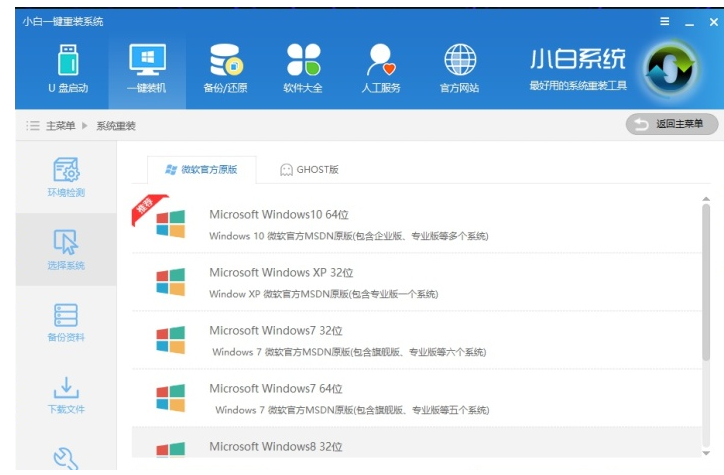Image resolution: width=724 pixels, height=475 pixels.
Task: Click the wrench icon in left sidebar
Action: [x=66, y=458]
